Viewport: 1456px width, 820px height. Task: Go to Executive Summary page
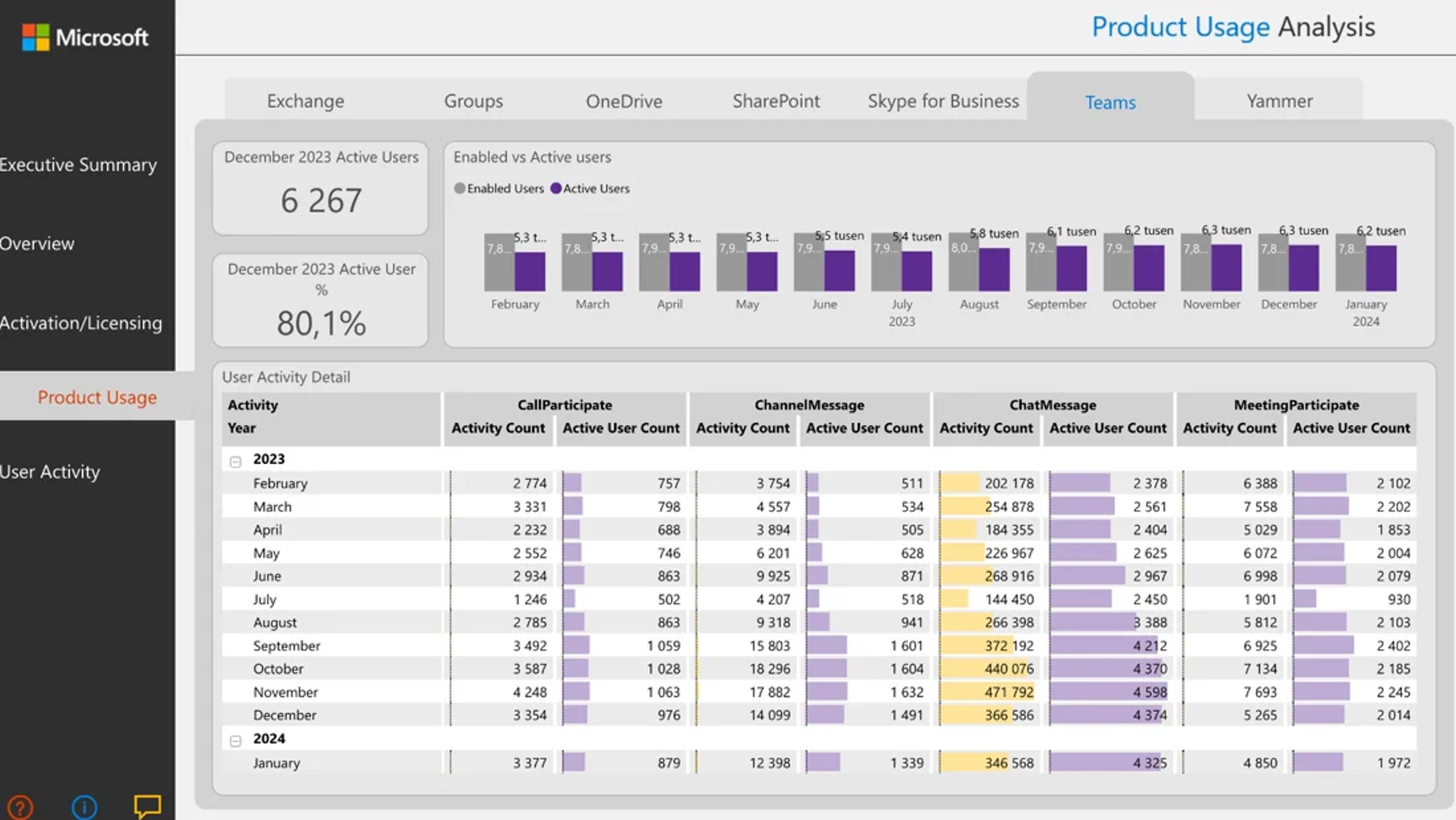[x=78, y=165]
